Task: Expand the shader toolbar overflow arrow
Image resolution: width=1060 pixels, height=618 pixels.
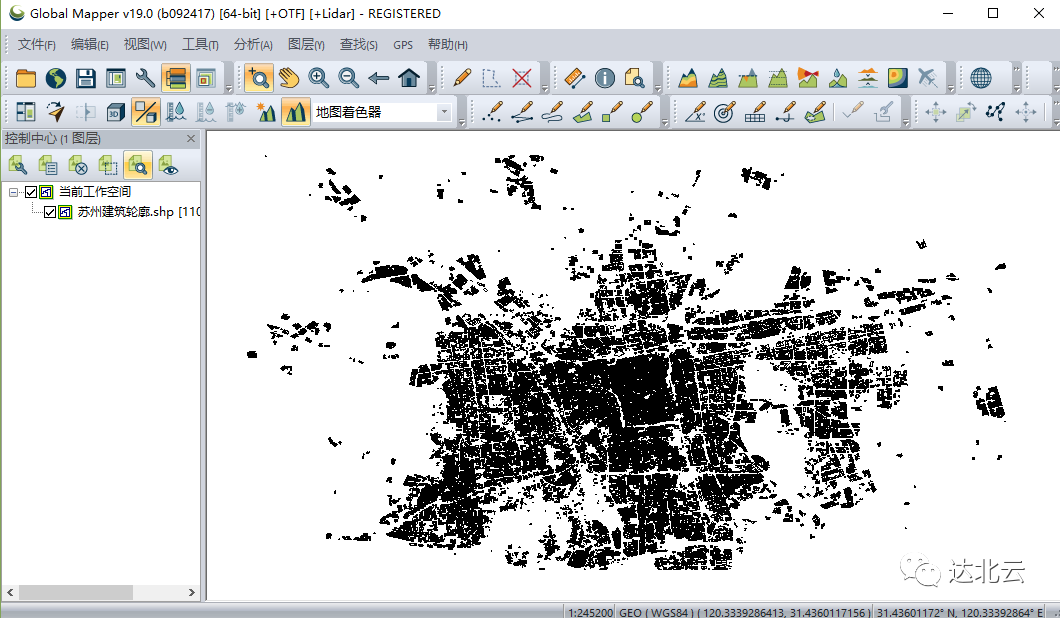Action: (462, 122)
